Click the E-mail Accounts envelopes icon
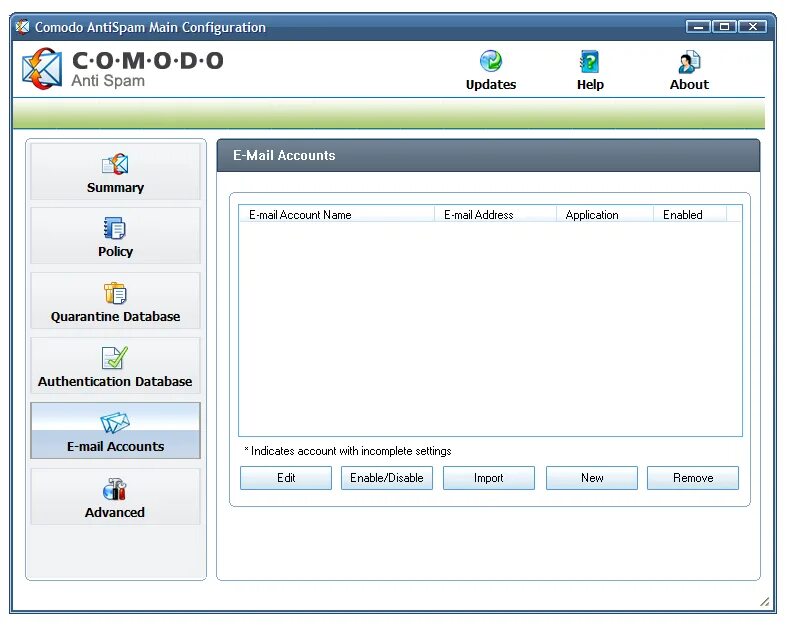794x634 pixels. click(115, 423)
